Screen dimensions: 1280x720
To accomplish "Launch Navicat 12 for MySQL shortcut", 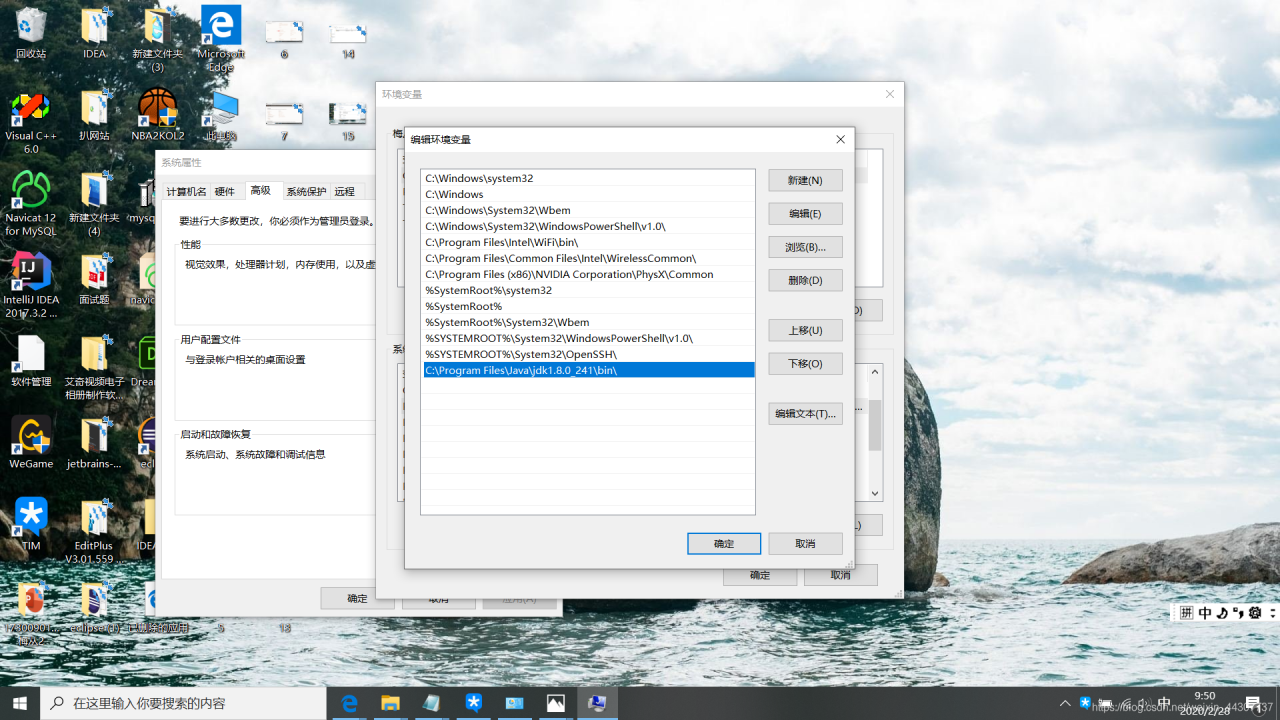I will 31,203.
